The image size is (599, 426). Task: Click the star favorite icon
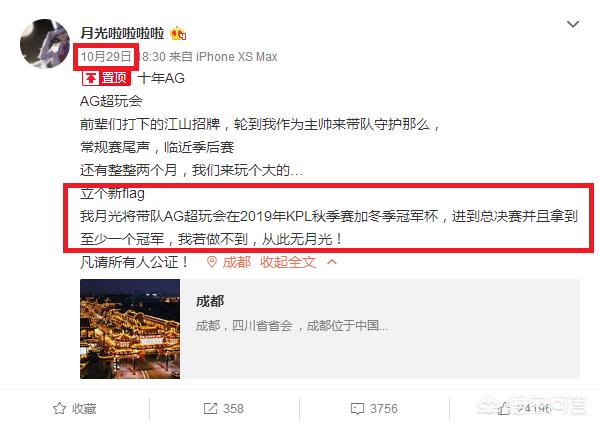click(59, 408)
